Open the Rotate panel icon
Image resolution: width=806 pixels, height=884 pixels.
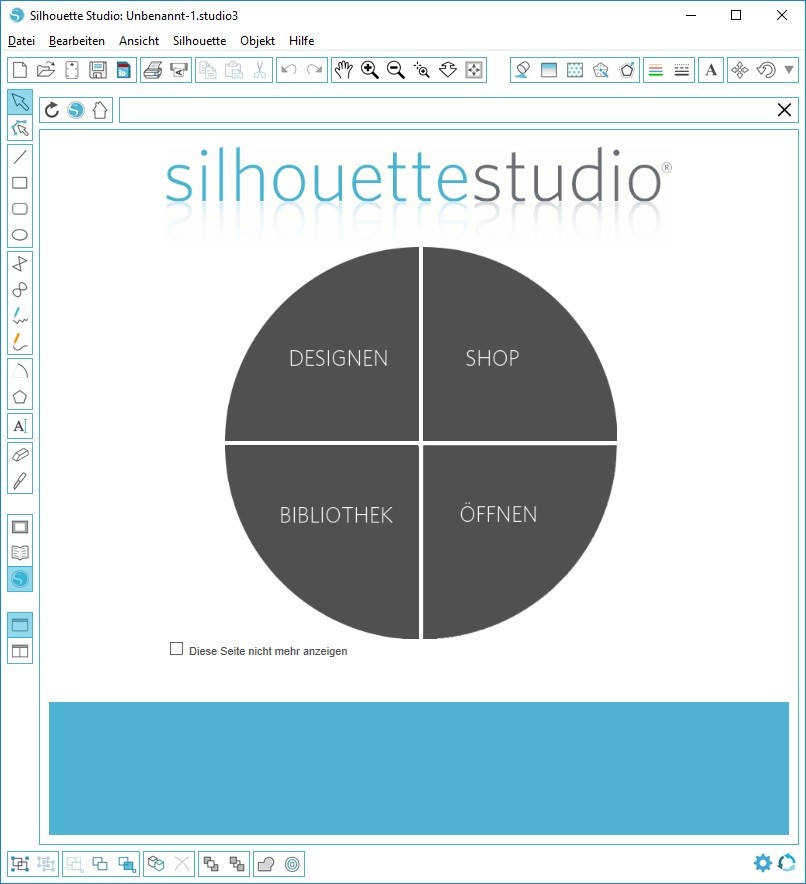point(766,70)
